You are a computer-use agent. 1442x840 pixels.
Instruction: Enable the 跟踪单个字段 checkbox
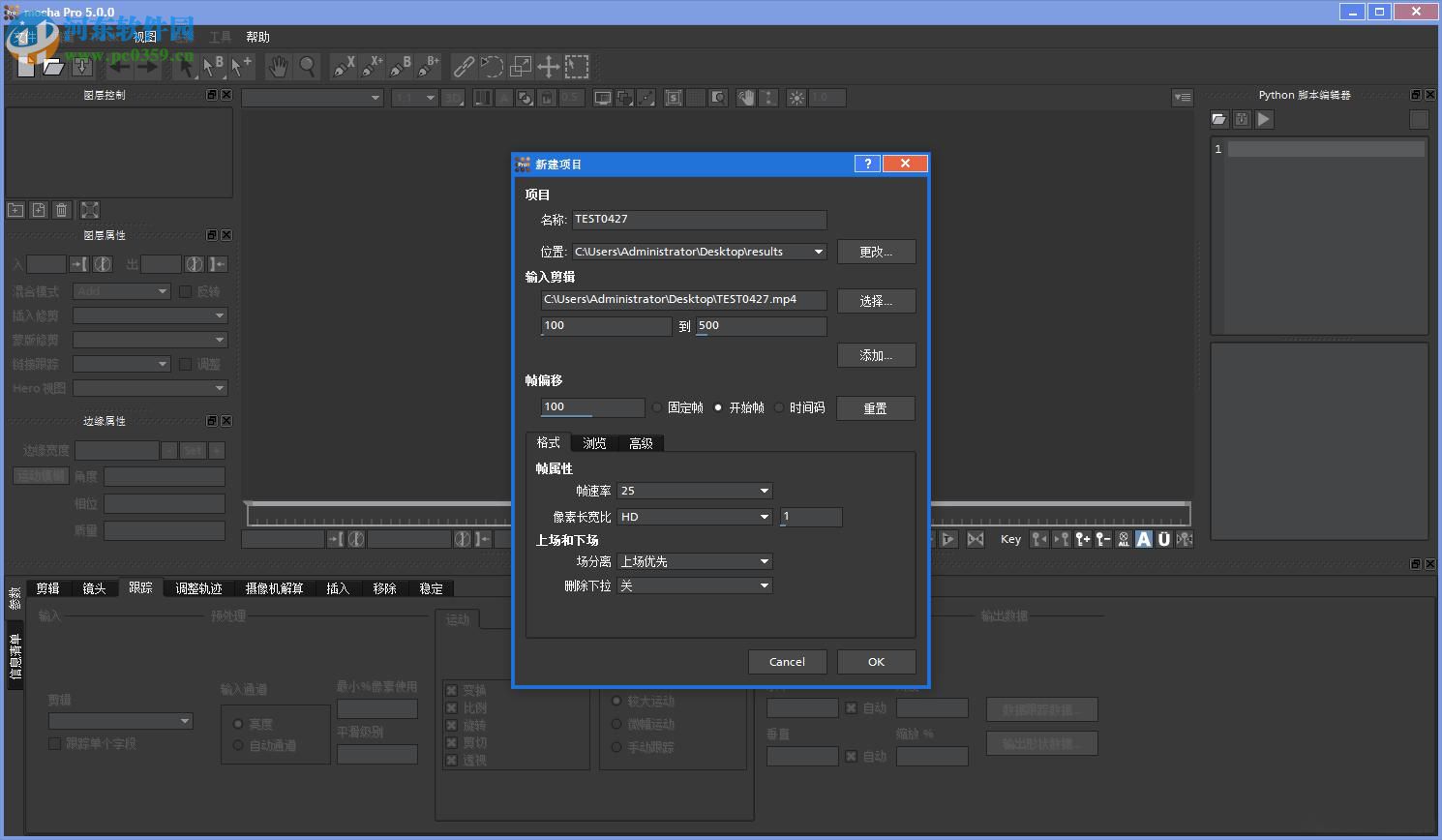tap(55, 742)
